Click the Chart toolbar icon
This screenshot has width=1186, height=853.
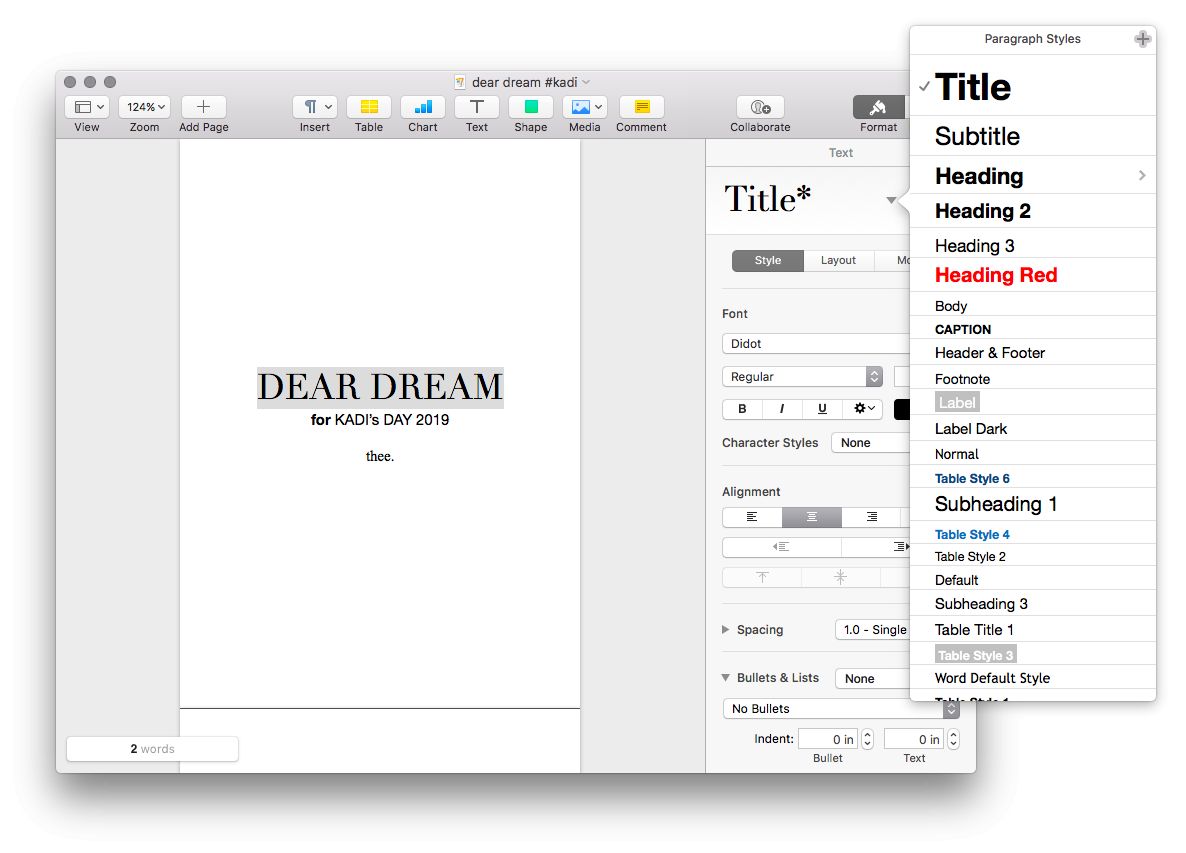(422, 107)
